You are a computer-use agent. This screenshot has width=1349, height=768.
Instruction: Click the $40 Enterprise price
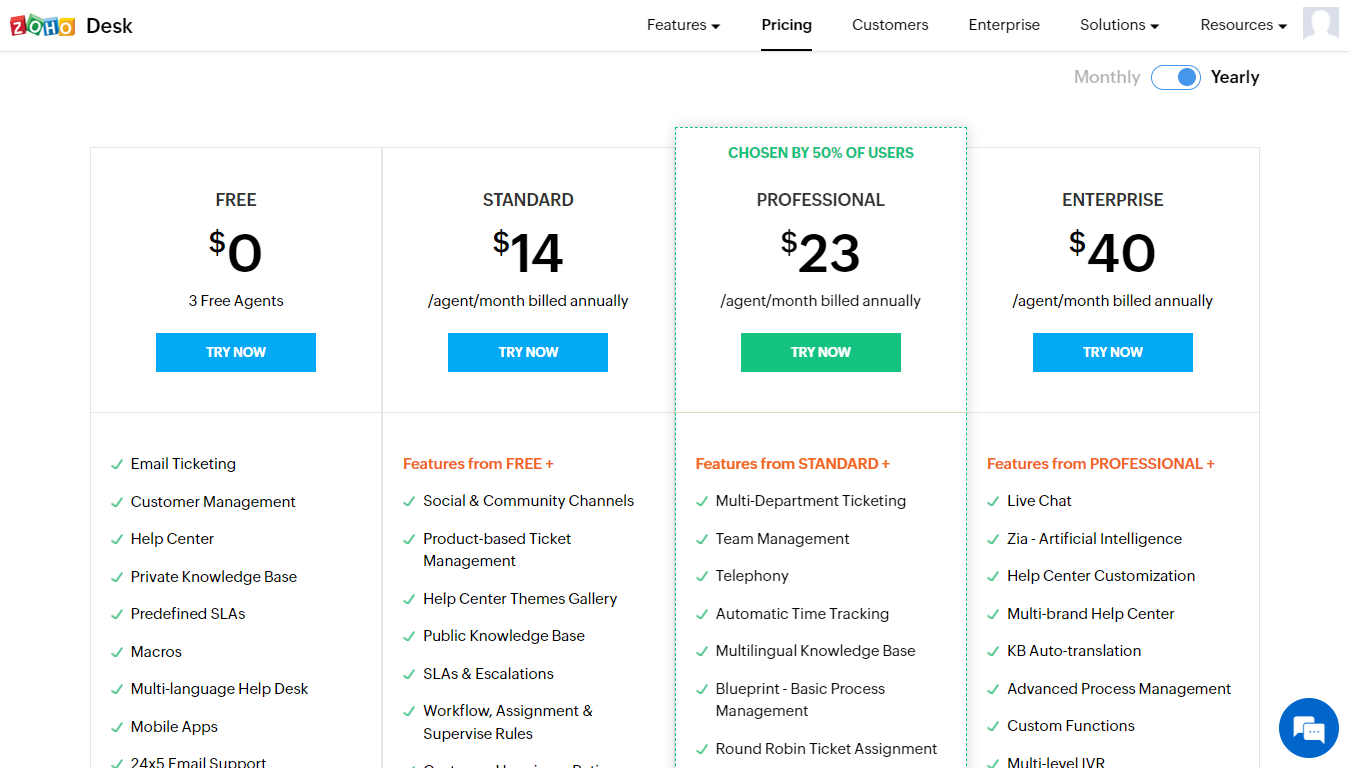[1112, 252]
